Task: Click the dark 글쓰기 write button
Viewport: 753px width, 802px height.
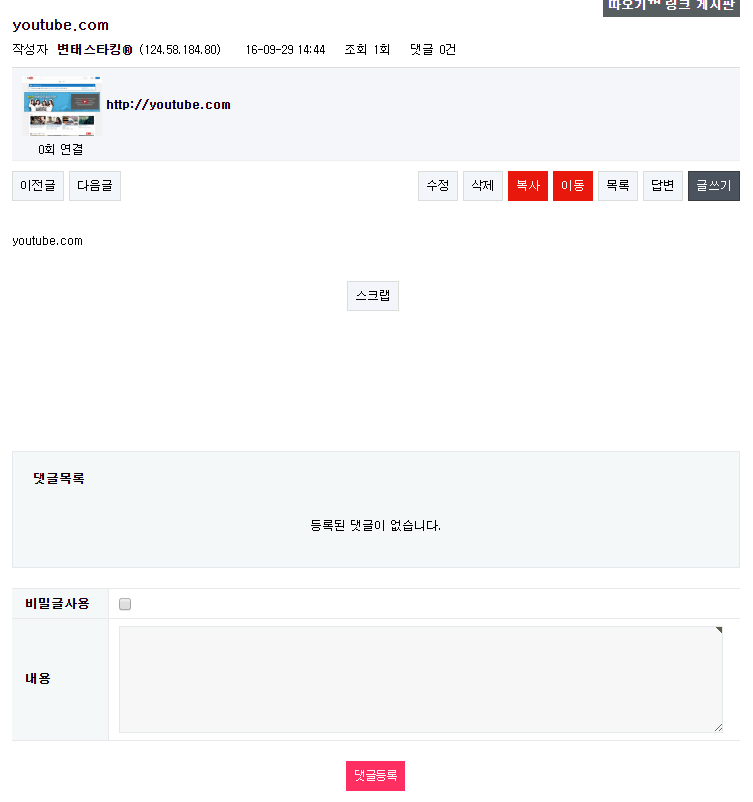Action: [x=714, y=186]
